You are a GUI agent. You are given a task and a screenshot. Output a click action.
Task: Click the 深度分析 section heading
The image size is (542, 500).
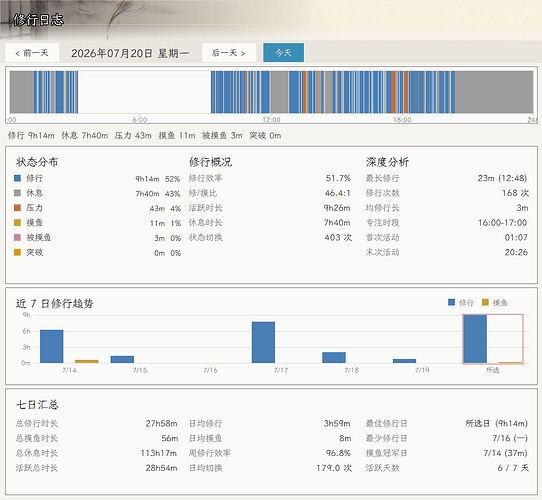tap(387, 162)
